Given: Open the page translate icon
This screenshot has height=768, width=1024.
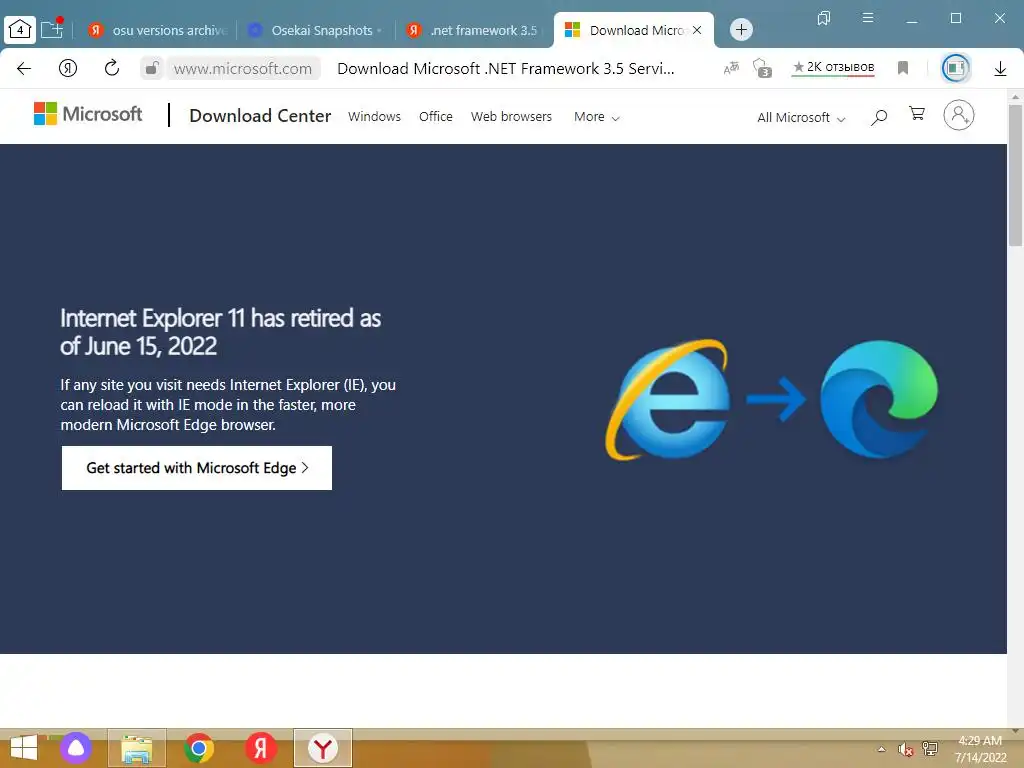Looking at the screenshot, I should pos(731,67).
